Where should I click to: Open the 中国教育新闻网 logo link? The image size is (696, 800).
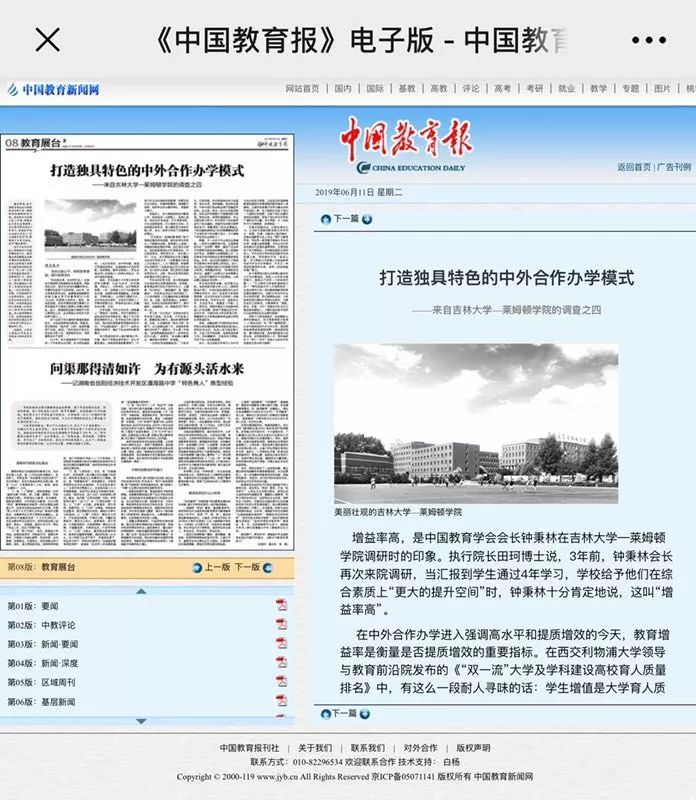coord(53,90)
